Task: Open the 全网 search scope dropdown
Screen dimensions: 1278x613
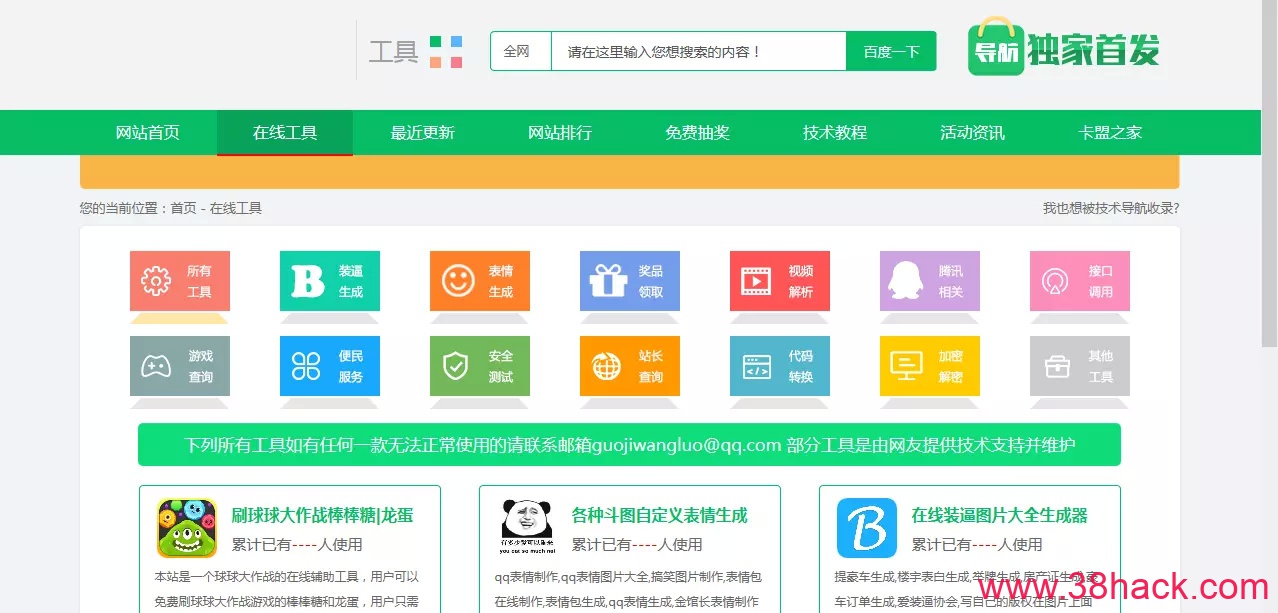Action: (520, 50)
